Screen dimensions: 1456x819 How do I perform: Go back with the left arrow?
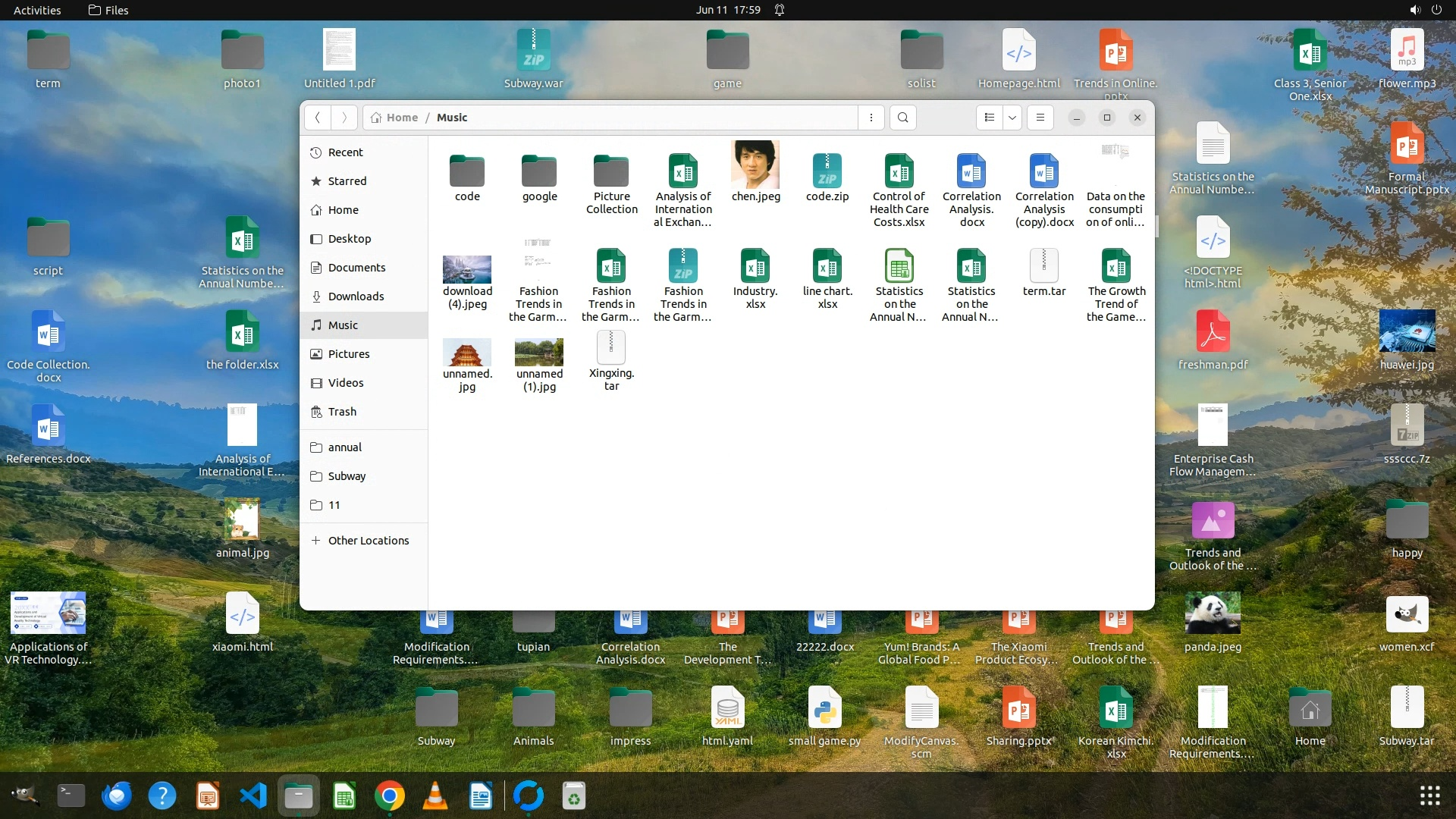coord(318,118)
